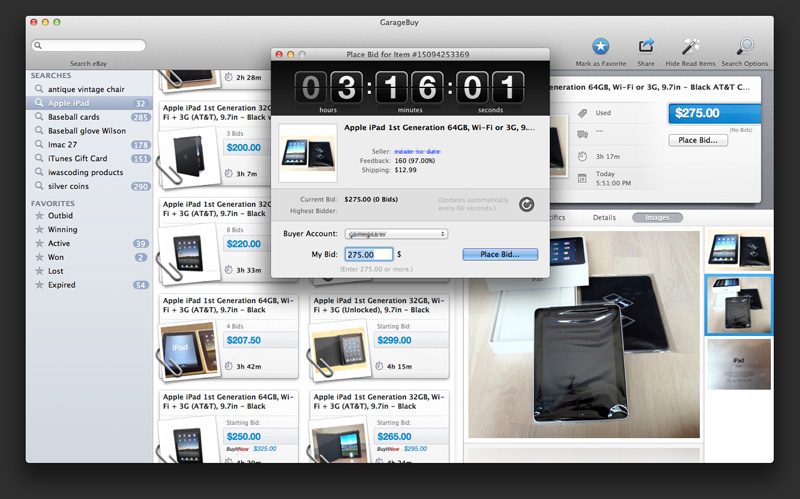Screen dimensions: 800x499
Task: Click the blurred seller name link
Action: (x=417, y=152)
